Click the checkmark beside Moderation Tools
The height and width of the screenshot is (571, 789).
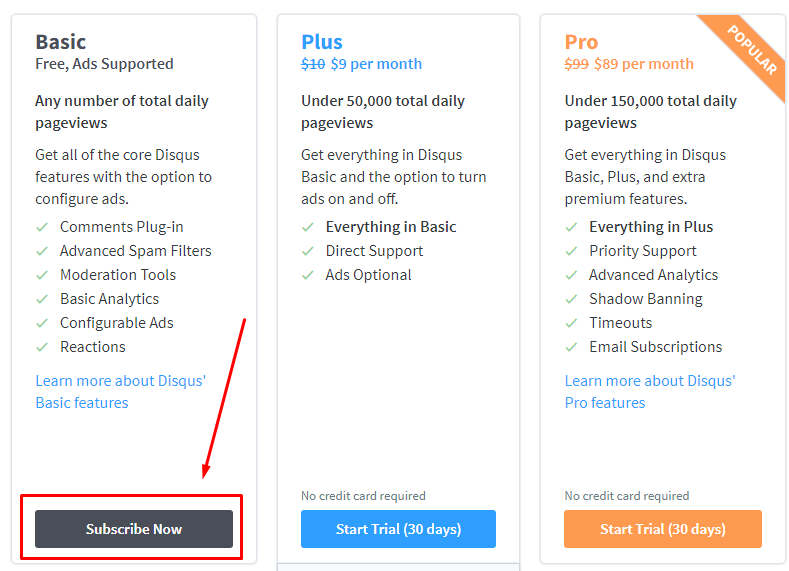click(42, 275)
